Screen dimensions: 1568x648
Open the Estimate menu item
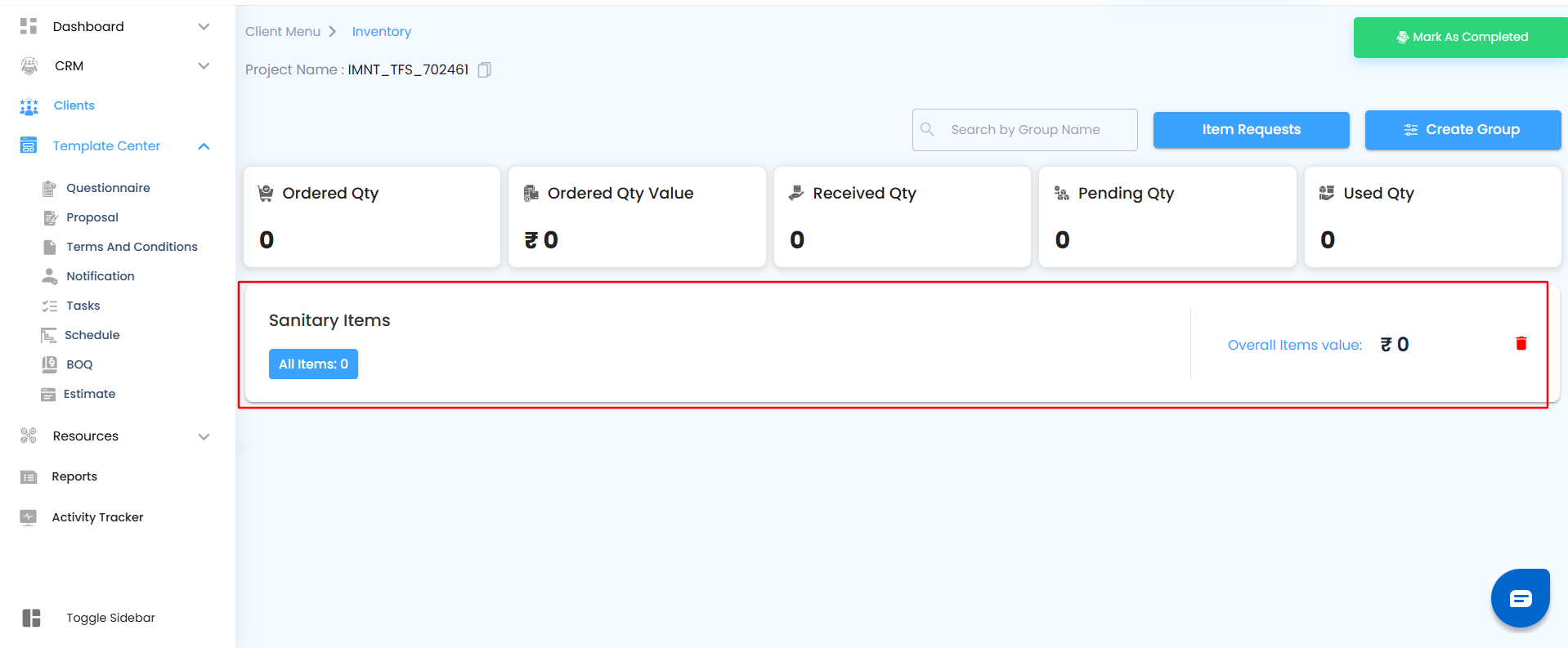click(89, 394)
